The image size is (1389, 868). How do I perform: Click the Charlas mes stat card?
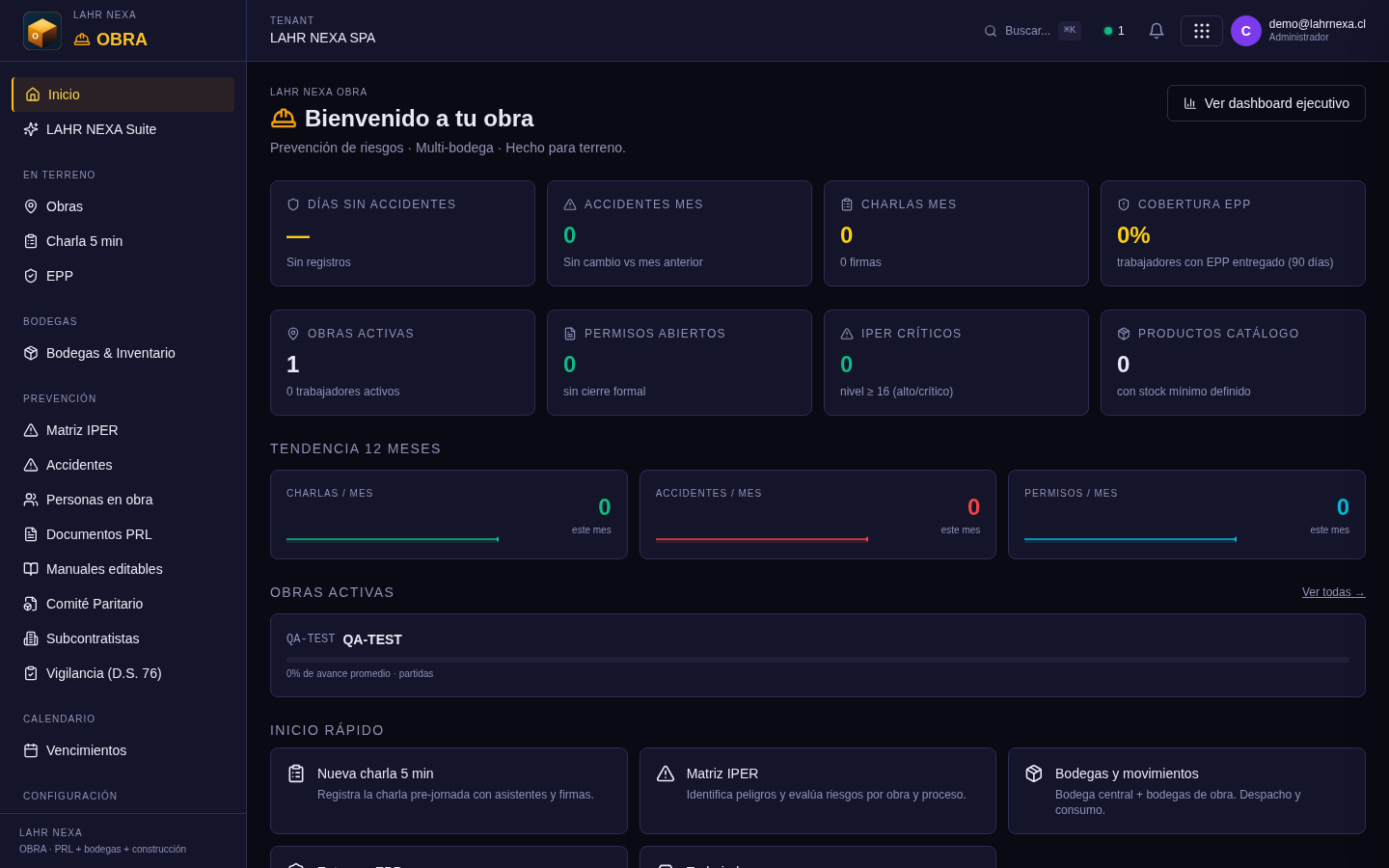tap(956, 233)
